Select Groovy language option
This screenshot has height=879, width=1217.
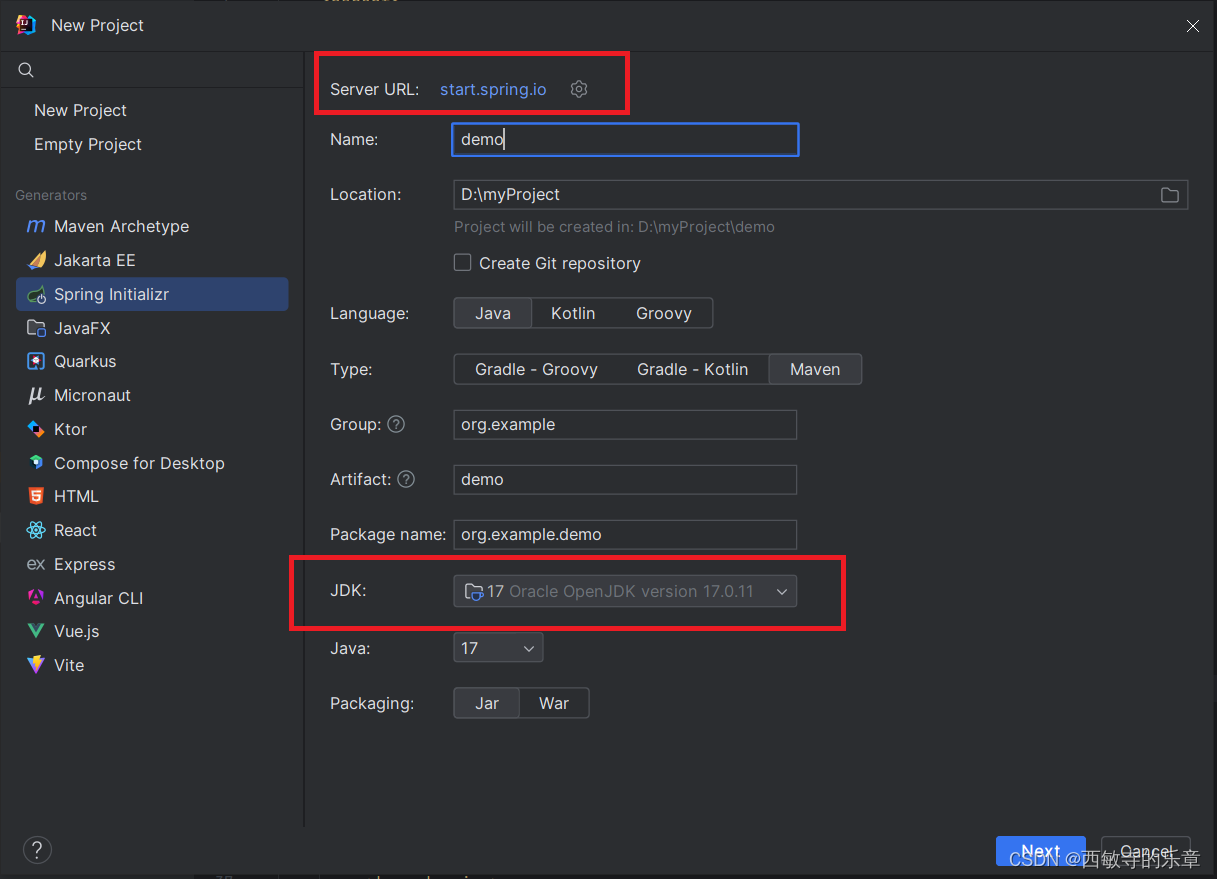tap(664, 313)
